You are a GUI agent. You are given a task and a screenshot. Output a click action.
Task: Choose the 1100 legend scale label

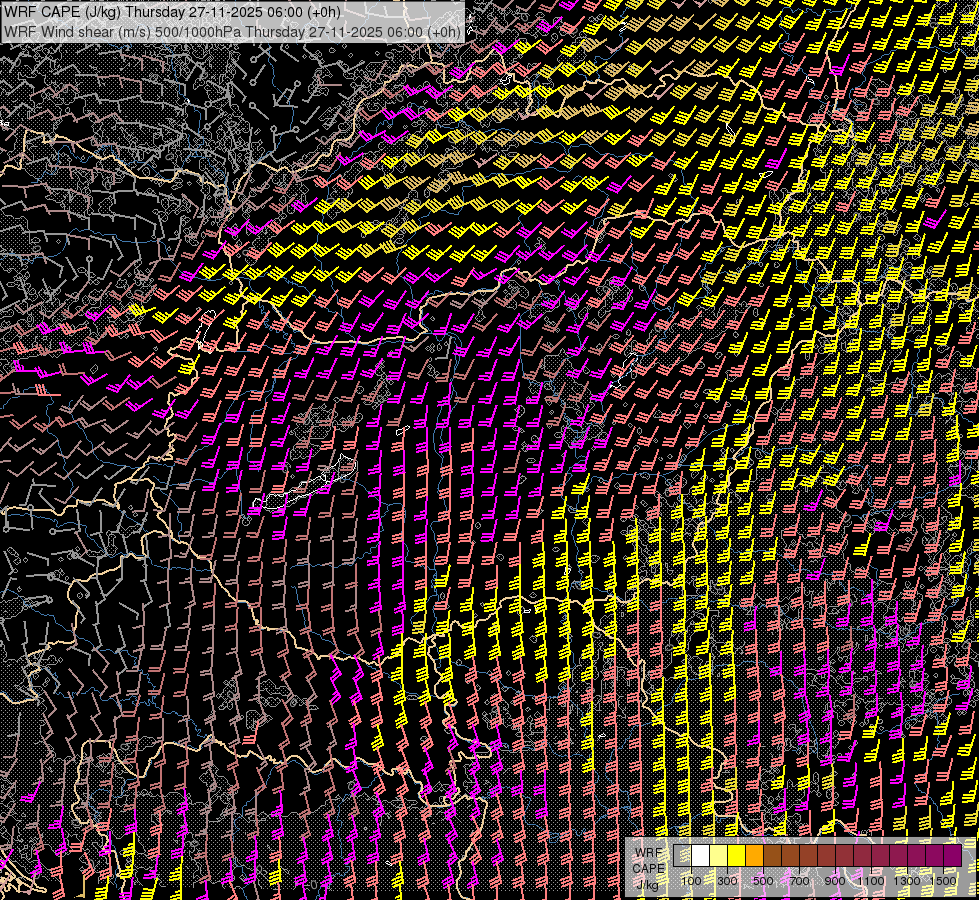tap(872, 881)
